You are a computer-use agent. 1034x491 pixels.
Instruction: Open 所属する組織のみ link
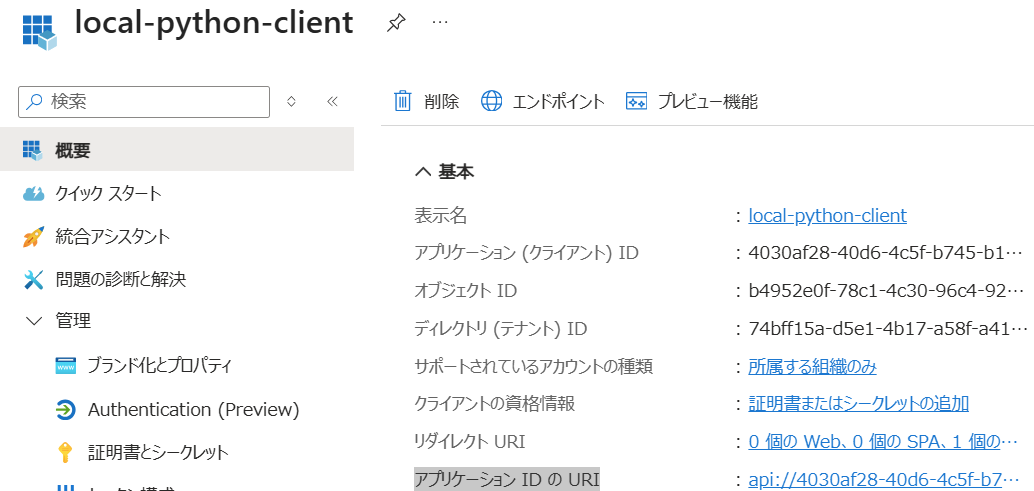coord(812,367)
